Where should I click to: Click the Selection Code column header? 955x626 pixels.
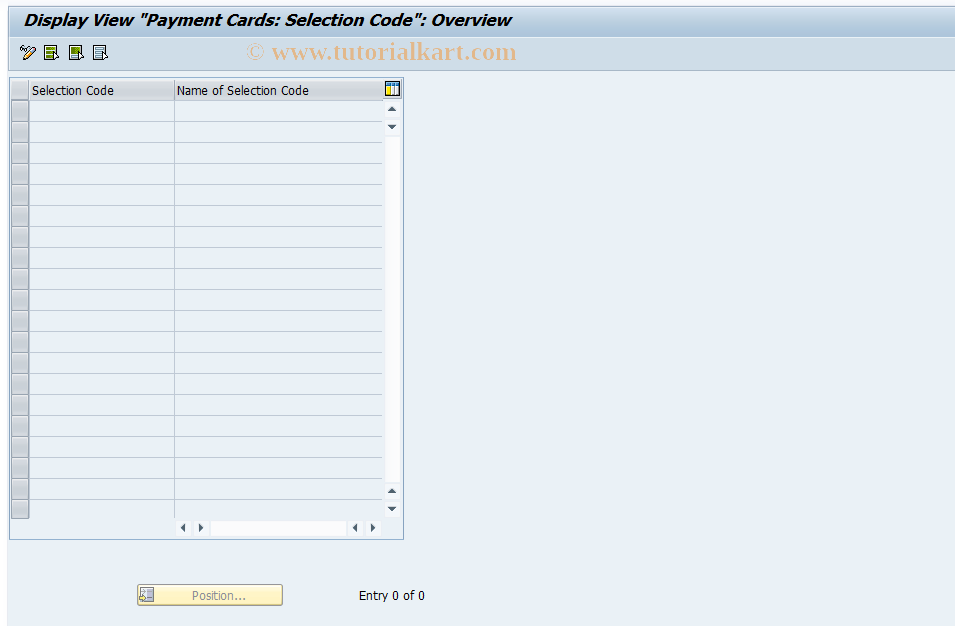102,90
